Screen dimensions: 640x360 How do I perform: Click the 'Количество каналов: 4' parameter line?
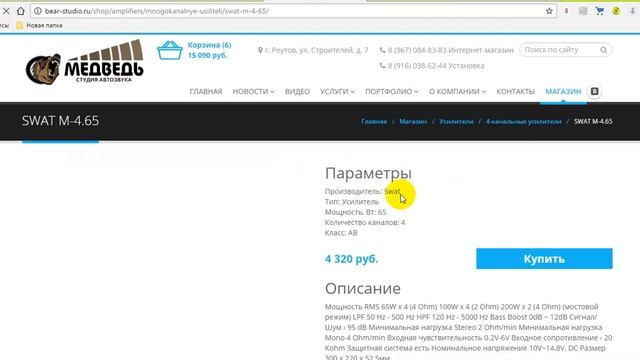coord(365,222)
